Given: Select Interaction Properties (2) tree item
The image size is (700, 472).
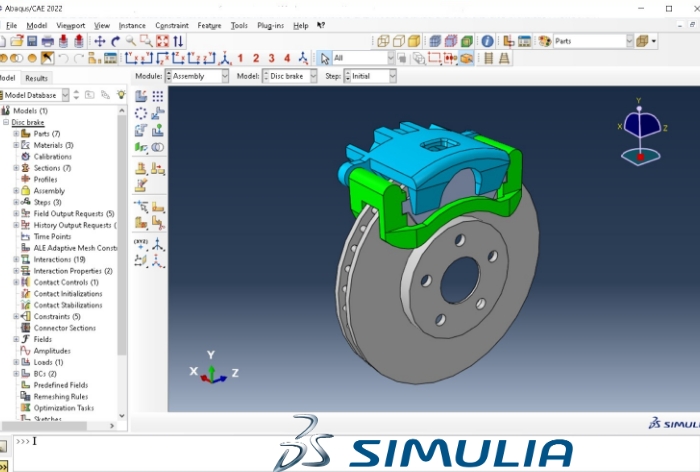Looking at the screenshot, I should pyautogui.click(x=73, y=271).
